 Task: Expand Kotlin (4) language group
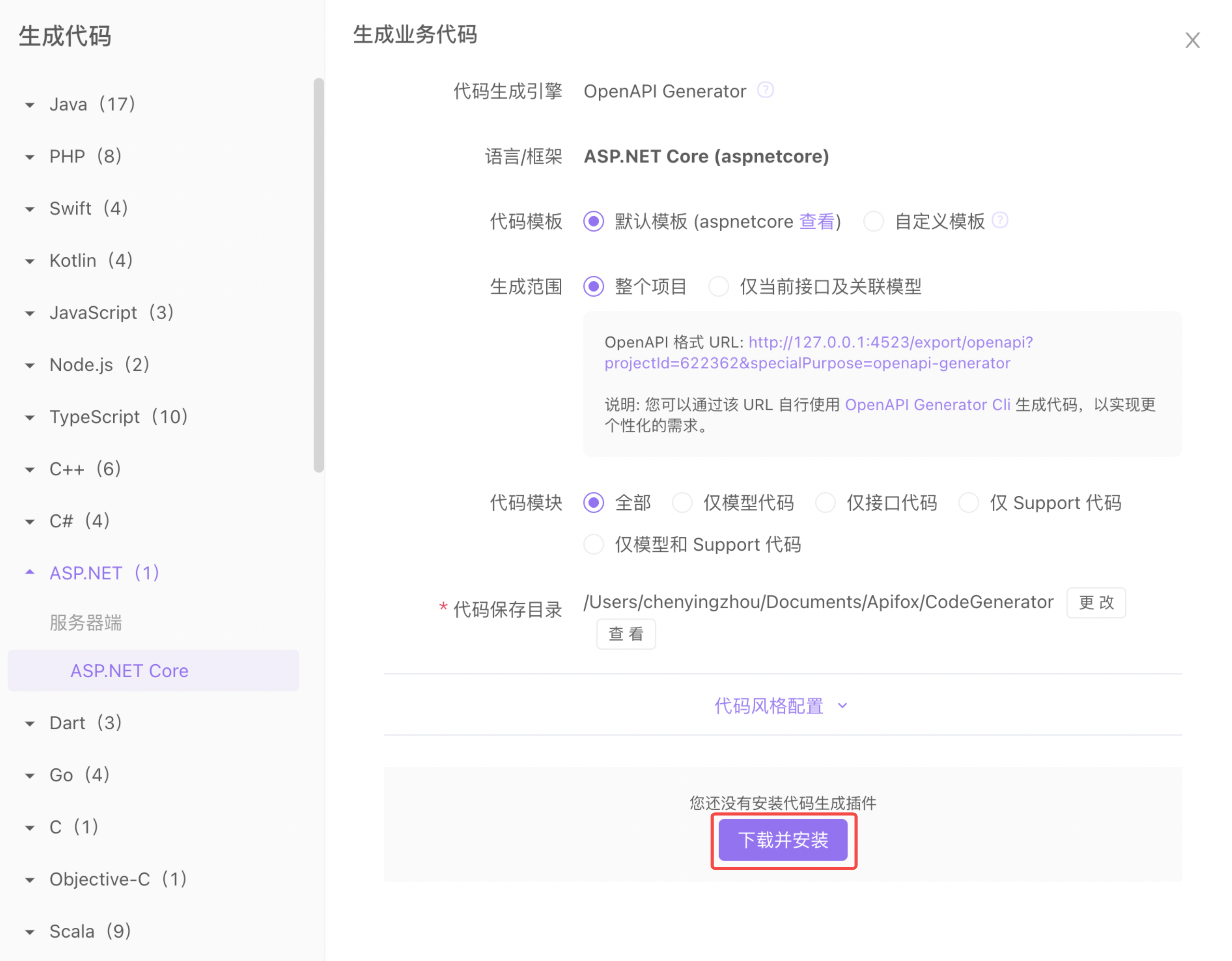(91, 261)
